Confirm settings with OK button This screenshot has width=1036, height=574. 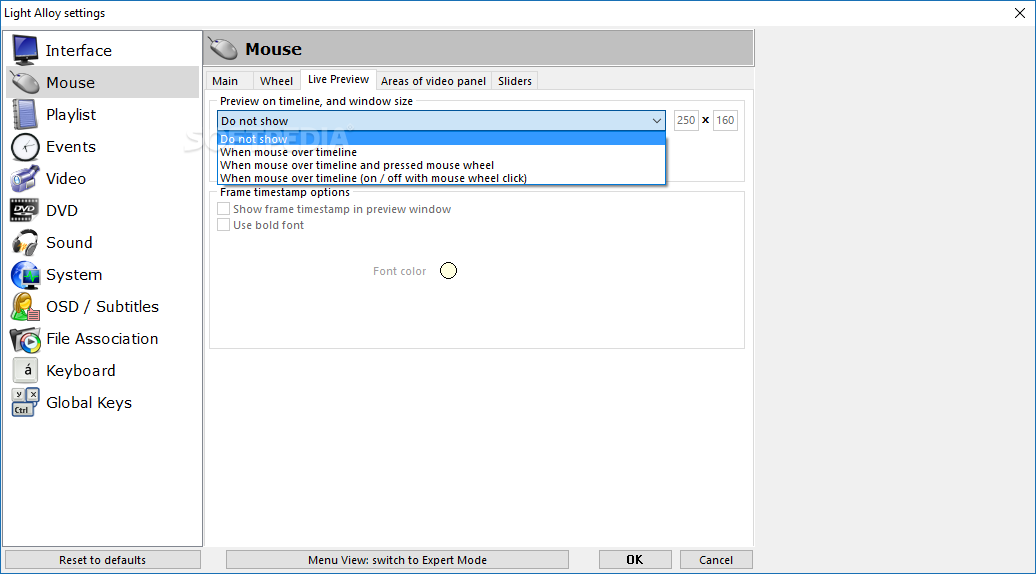point(635,559)
